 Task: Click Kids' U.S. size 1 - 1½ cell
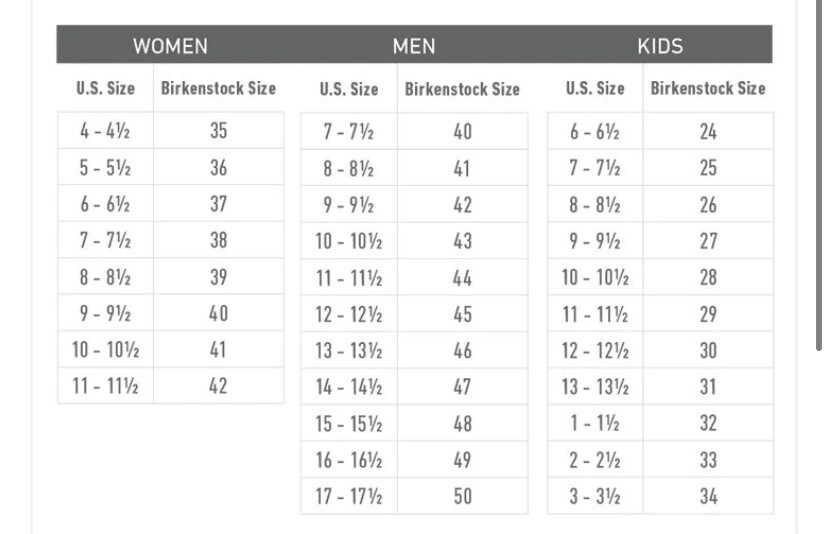[595, 423]
